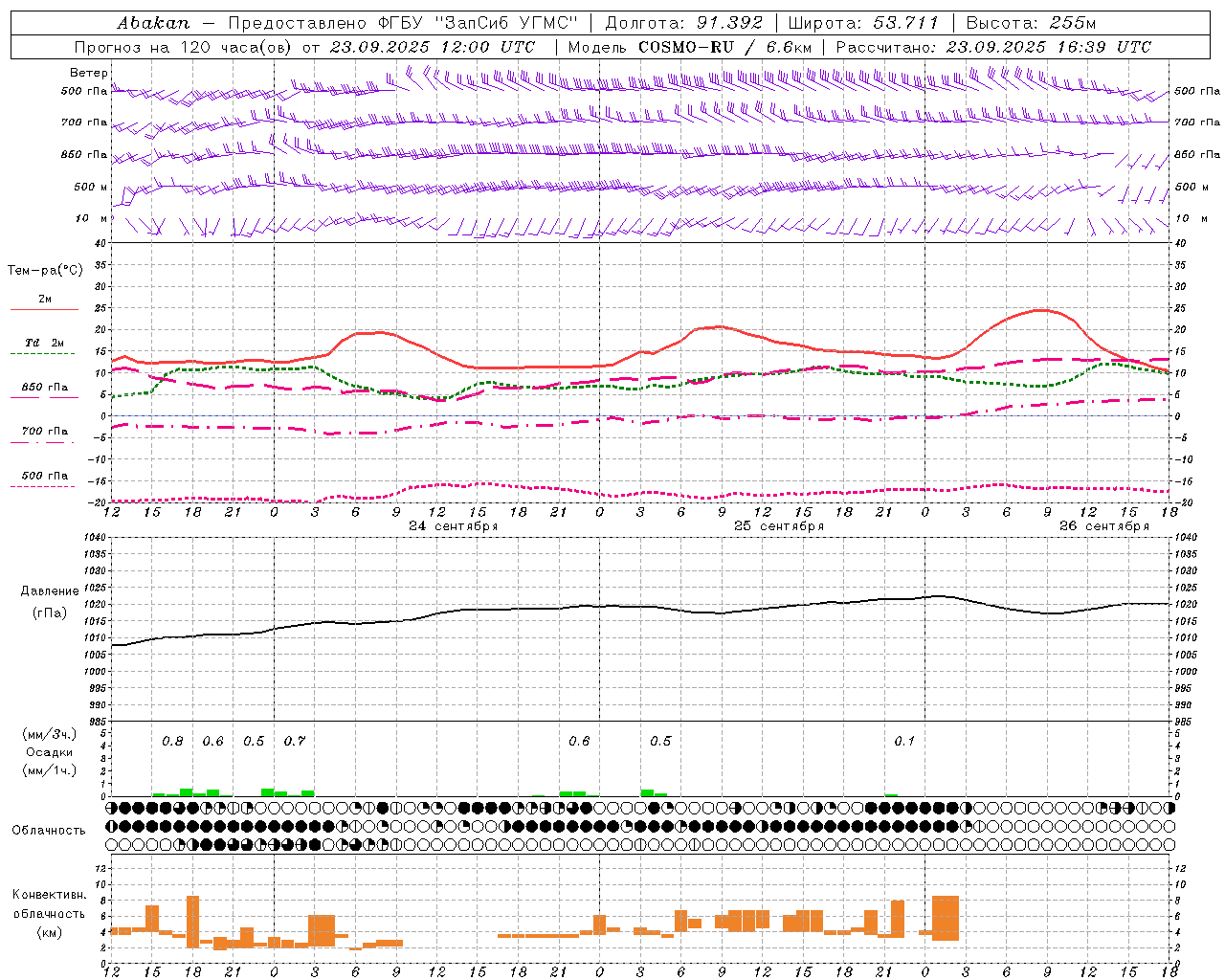Click the left "500 м" wind level label
Screen dimensions: 1225x980
pyautogui.click(x=91, y=187)
